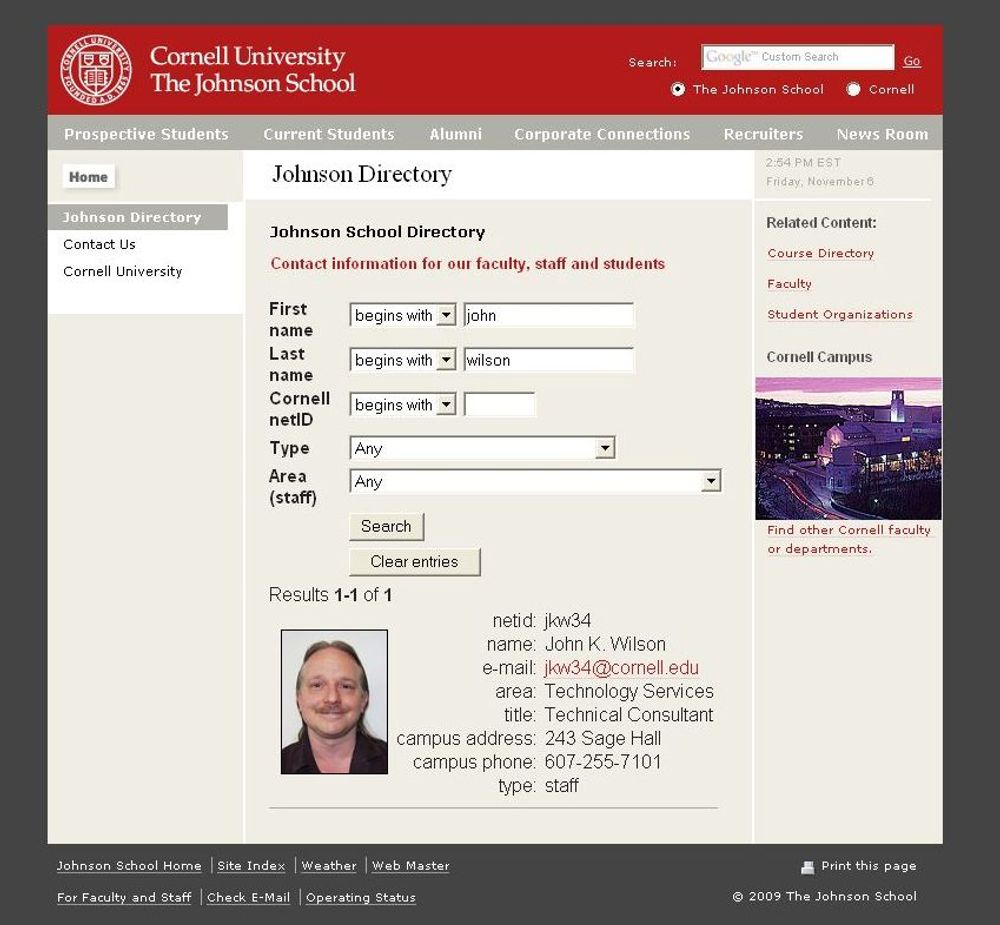Click the jkw34@cornell.edu email link
This screenshot has width=1000, height=925.
622,668
